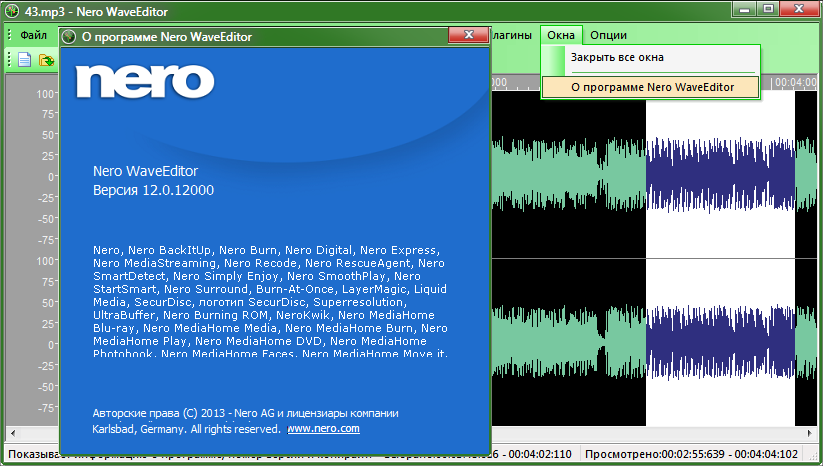The image size is (823, 466).
Task: Click the 00:04:00 timeline ruler mark
Action: (796, 82)
